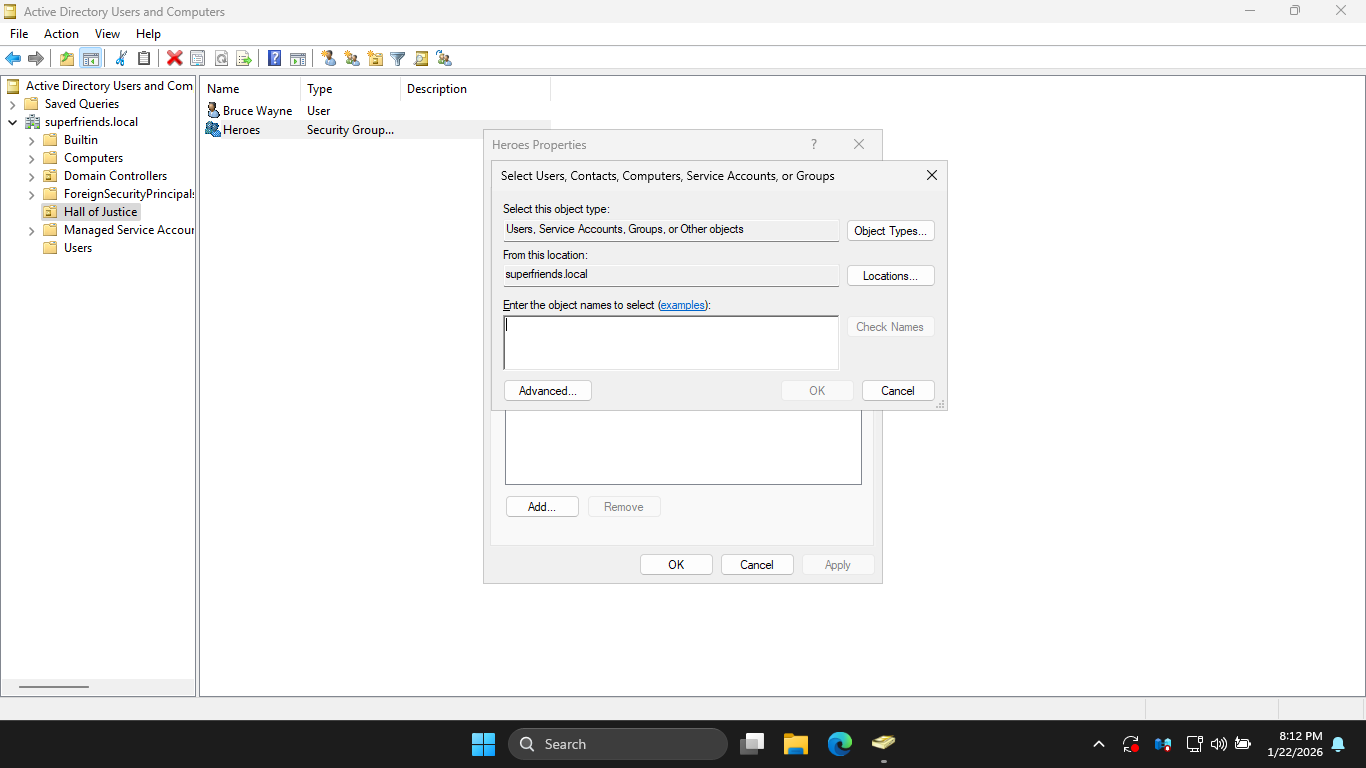Click the Find Objects magnifier icon
The width and height of the screenshot is (1366, 768).
point(421,59)
